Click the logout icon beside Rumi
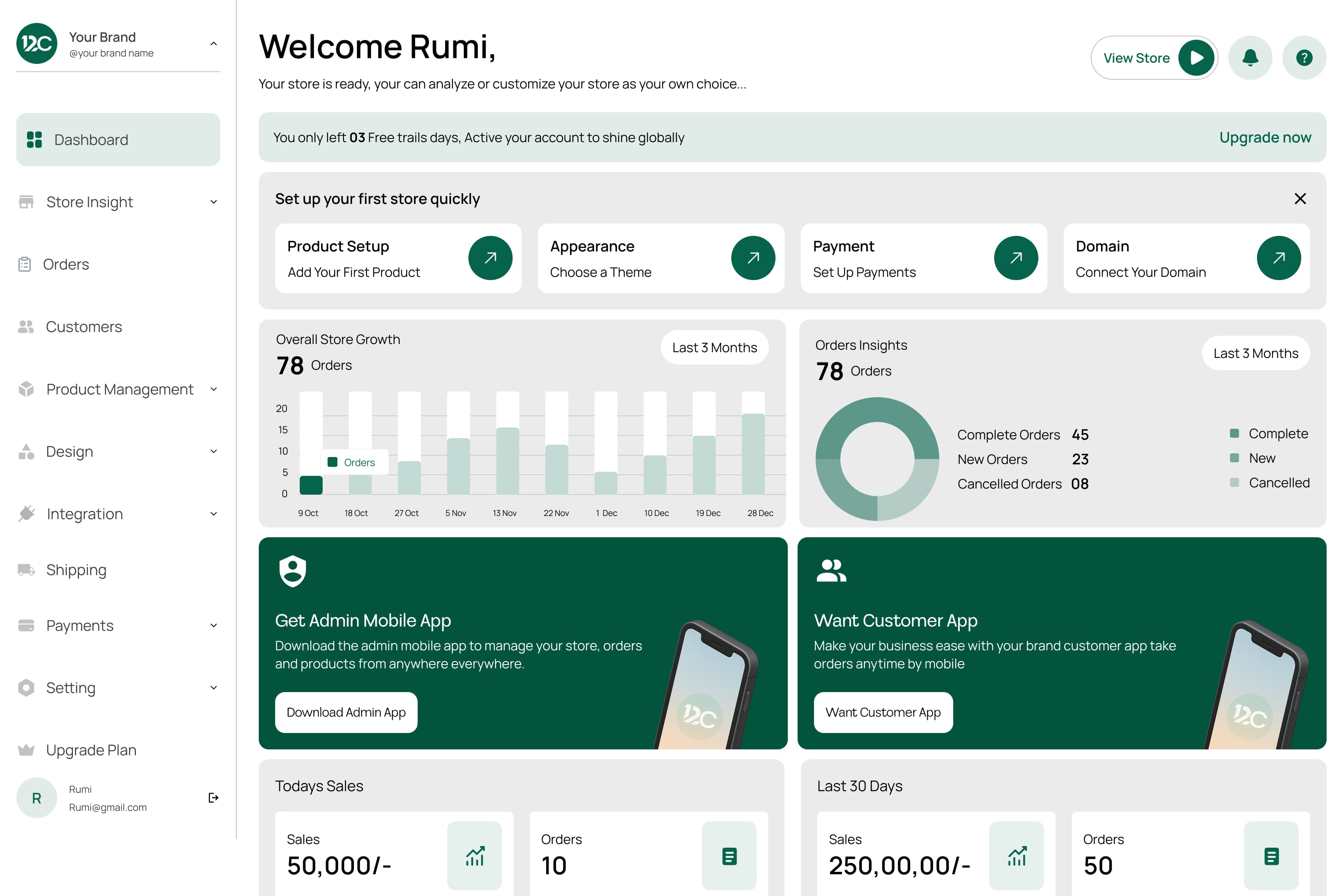This screenshot has height=896, width=1343. tap(213, 798)
